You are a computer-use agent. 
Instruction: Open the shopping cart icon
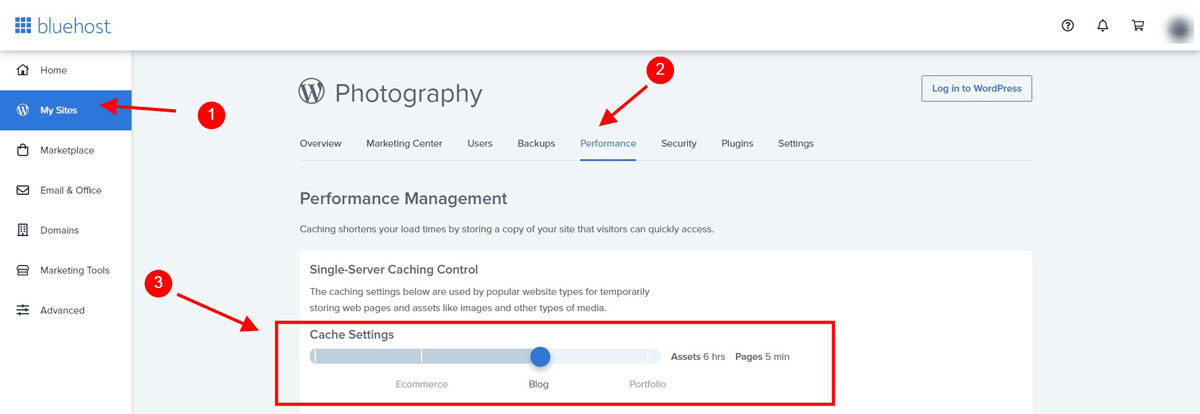[x=1137, y=25]
